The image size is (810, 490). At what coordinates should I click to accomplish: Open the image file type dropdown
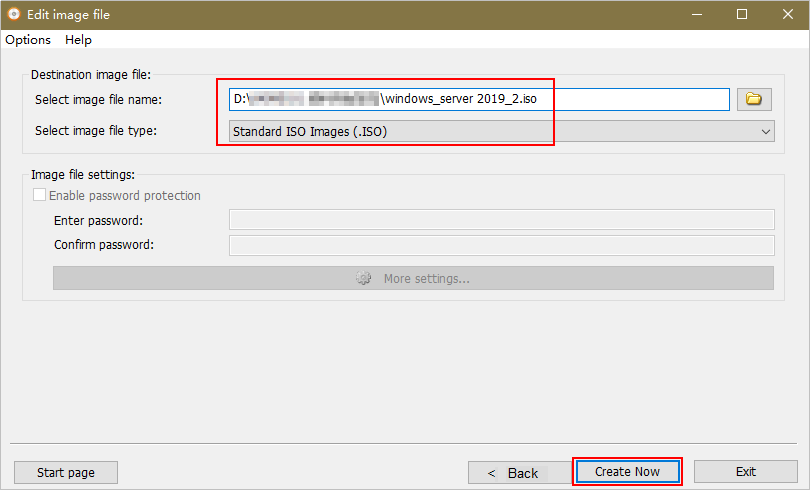(x=500, y=131)
